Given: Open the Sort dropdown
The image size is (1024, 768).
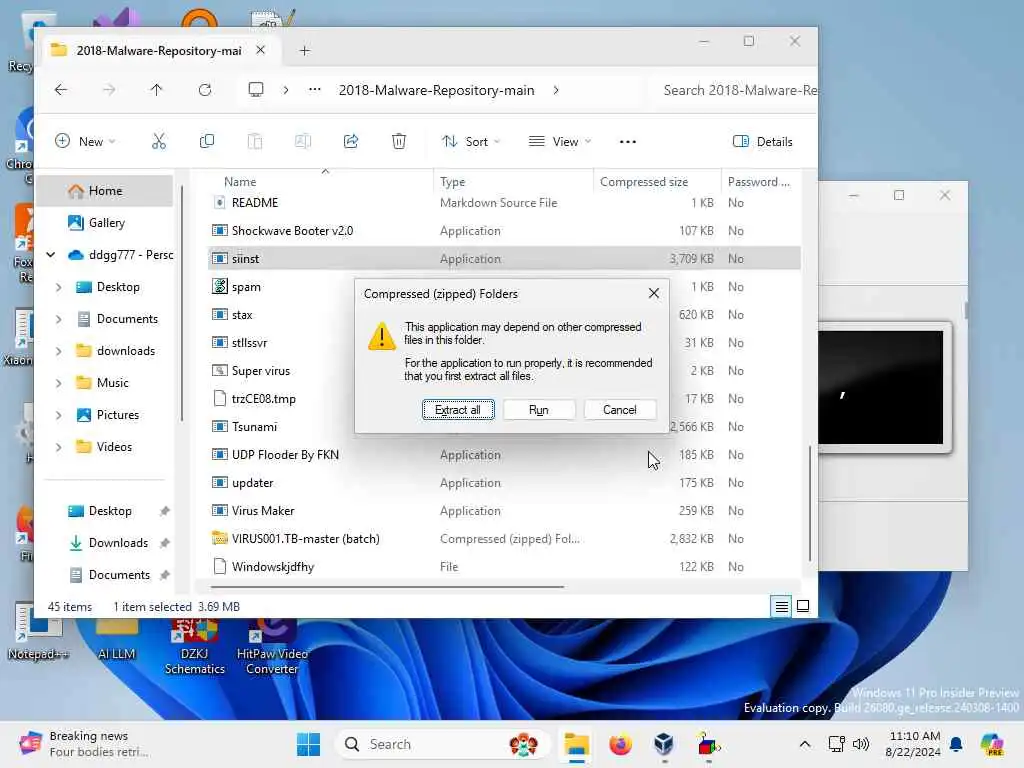Looking at the screenshot, I should coord(471,141).
